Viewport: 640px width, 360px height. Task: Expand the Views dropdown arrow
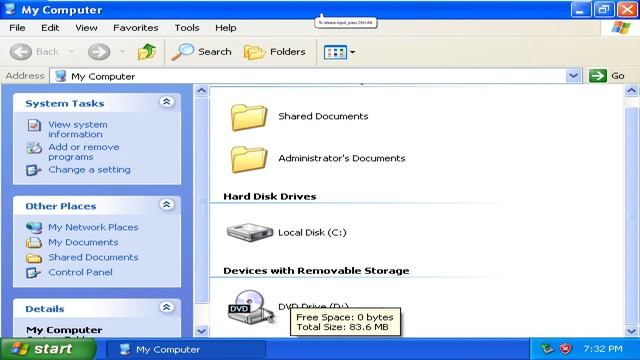click(x=352, y=52)
